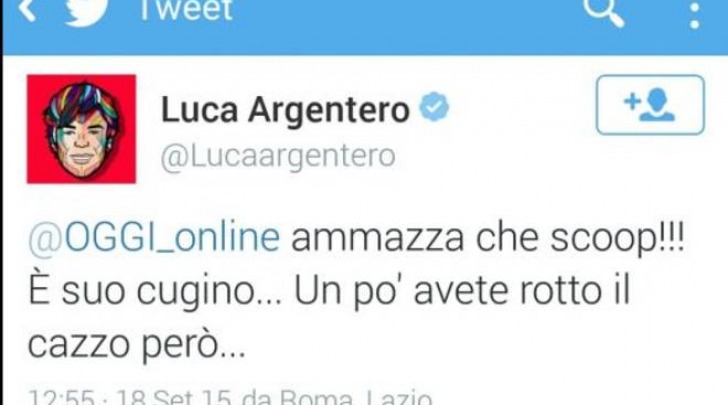Select the tweet timestamp 12:55 18 Set 15
The image size is (728, 405).
pos(130,398)
